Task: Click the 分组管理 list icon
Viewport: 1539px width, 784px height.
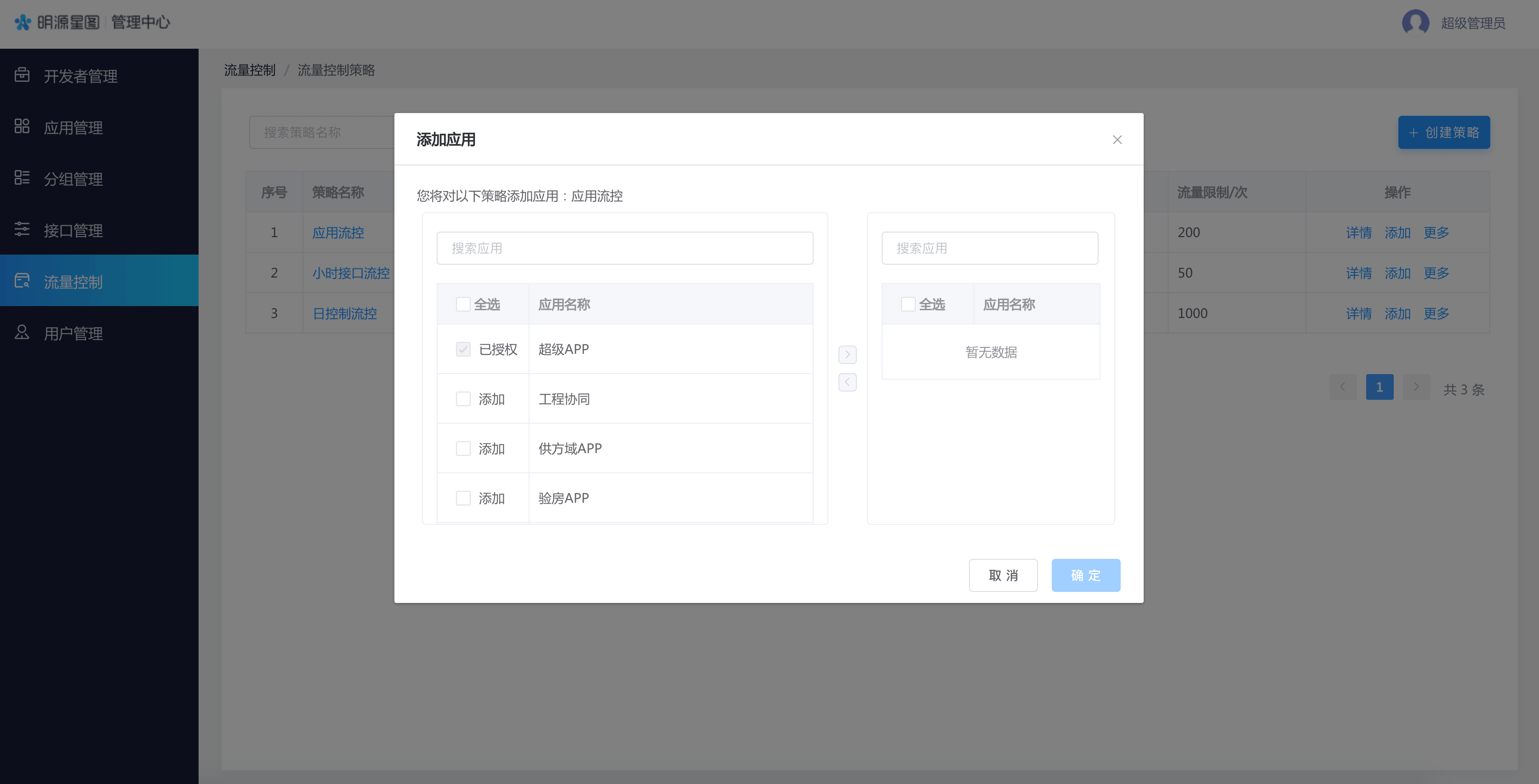Action: [x=22, y=177]
